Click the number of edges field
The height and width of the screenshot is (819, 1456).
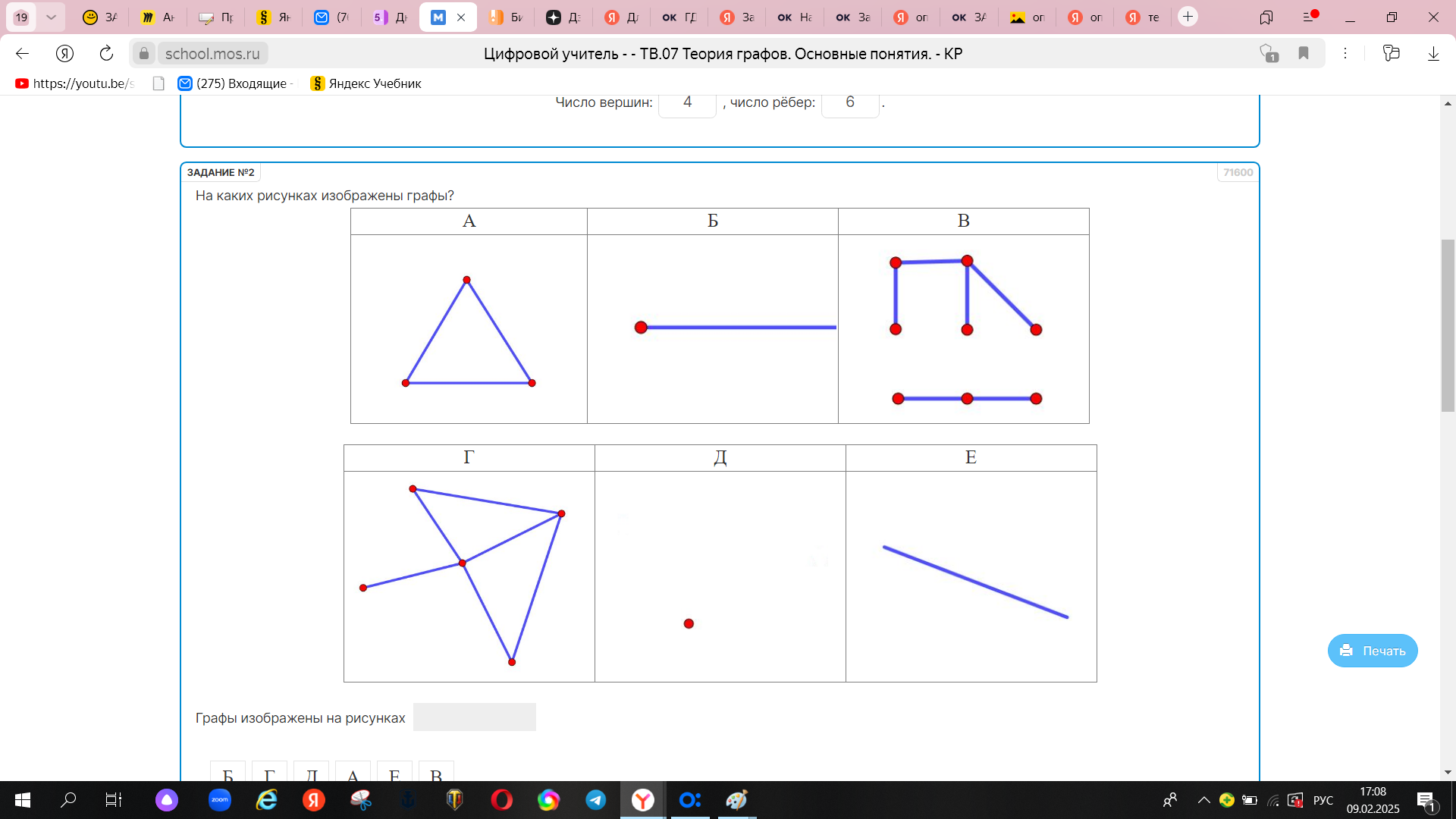(849, 103)
